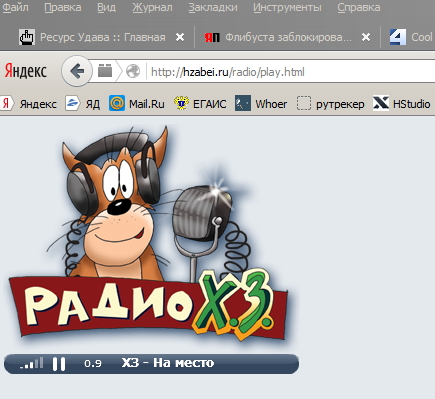Image resolution: width=435 pixels, height=399 pixels.
Task: Open the Mail.Ru bookmark
Action: coord(137,104)
